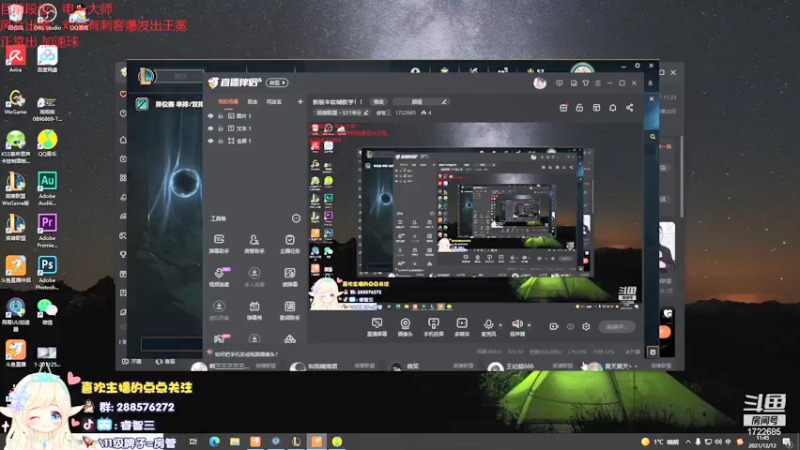Viewport: 800px width, 450px height.
Task: Open toolbox more options circle icon
Action: coord(296,218)
